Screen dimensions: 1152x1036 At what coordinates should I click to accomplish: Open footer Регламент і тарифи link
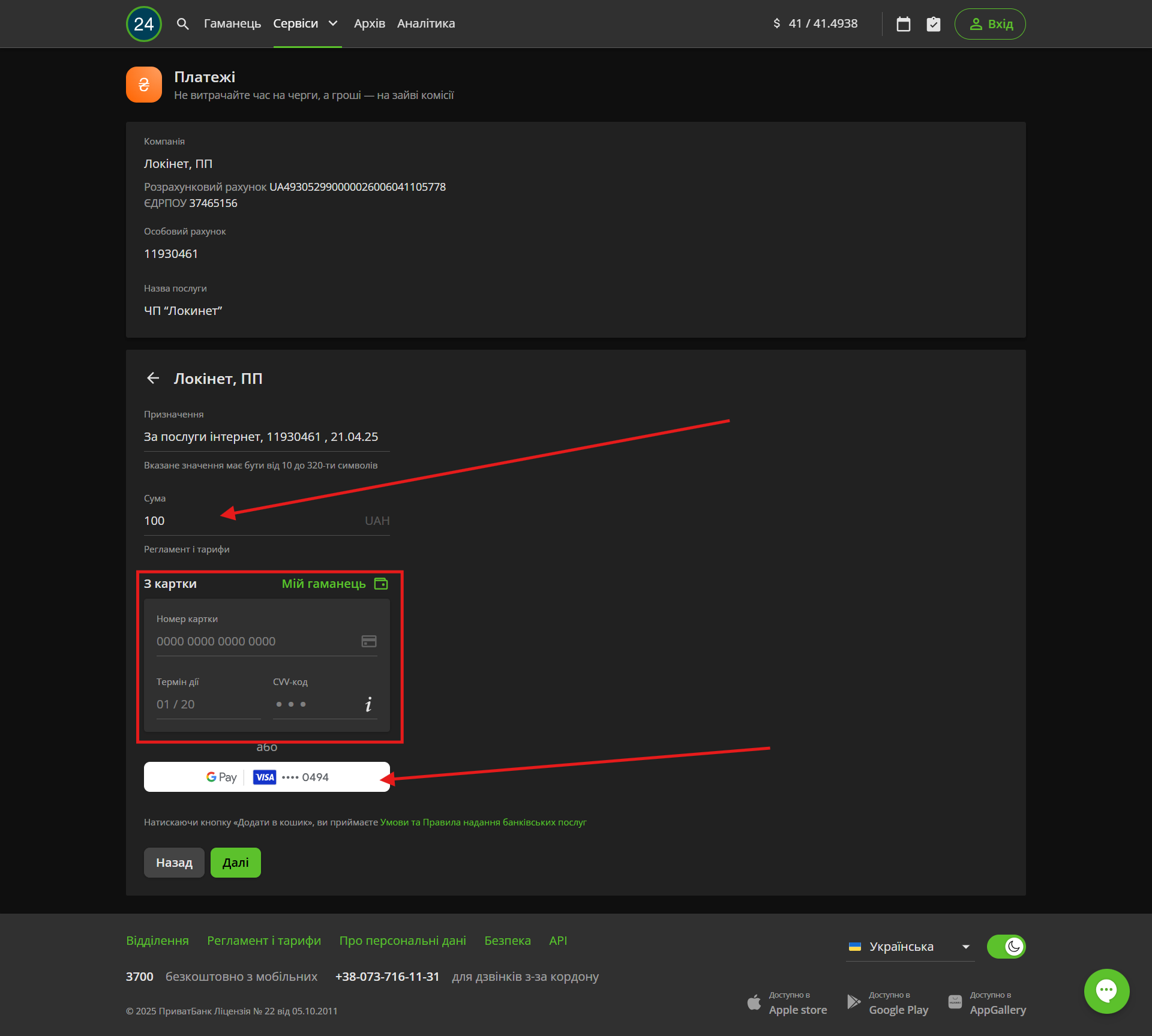[x=264, y=941]
